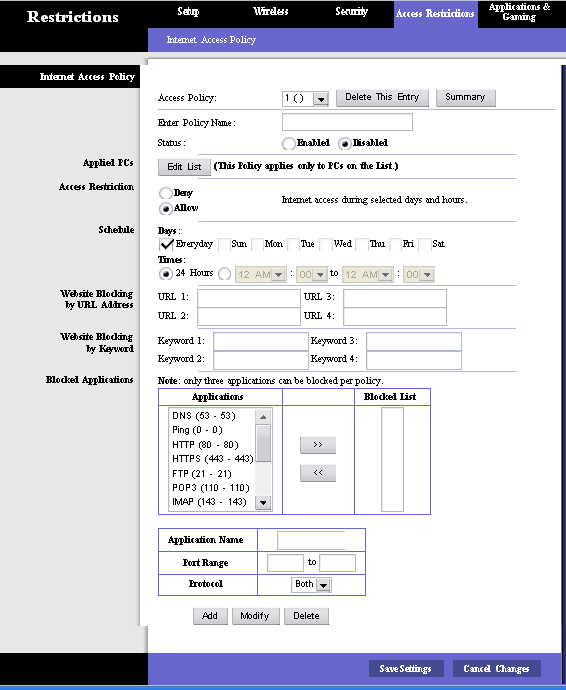Image resolution: width=566 pixels, height=690 pixels.
Task: Check the Thu day checkbox
Action: (x=362, y=244)
